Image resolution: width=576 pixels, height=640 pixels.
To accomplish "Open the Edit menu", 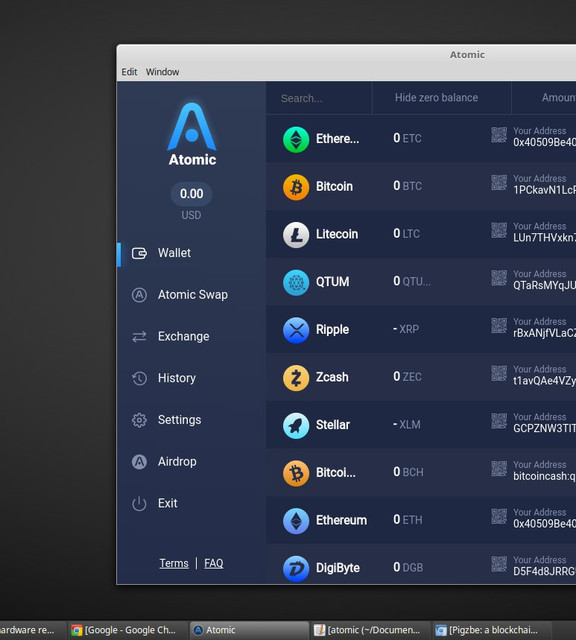I will click(x=129, y=72).
